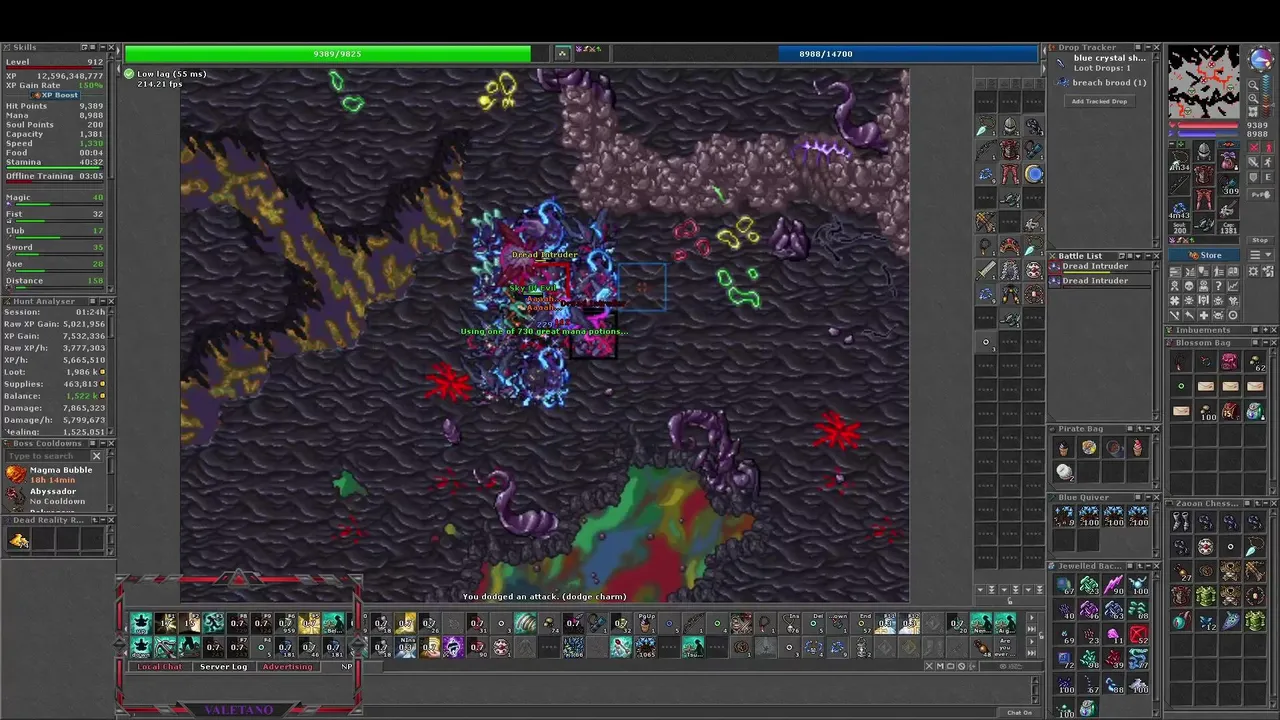Minimize the Drop Tracker panel
Screen dimensions: 1280x720
pyautogui.click(x=1148, y=47)
